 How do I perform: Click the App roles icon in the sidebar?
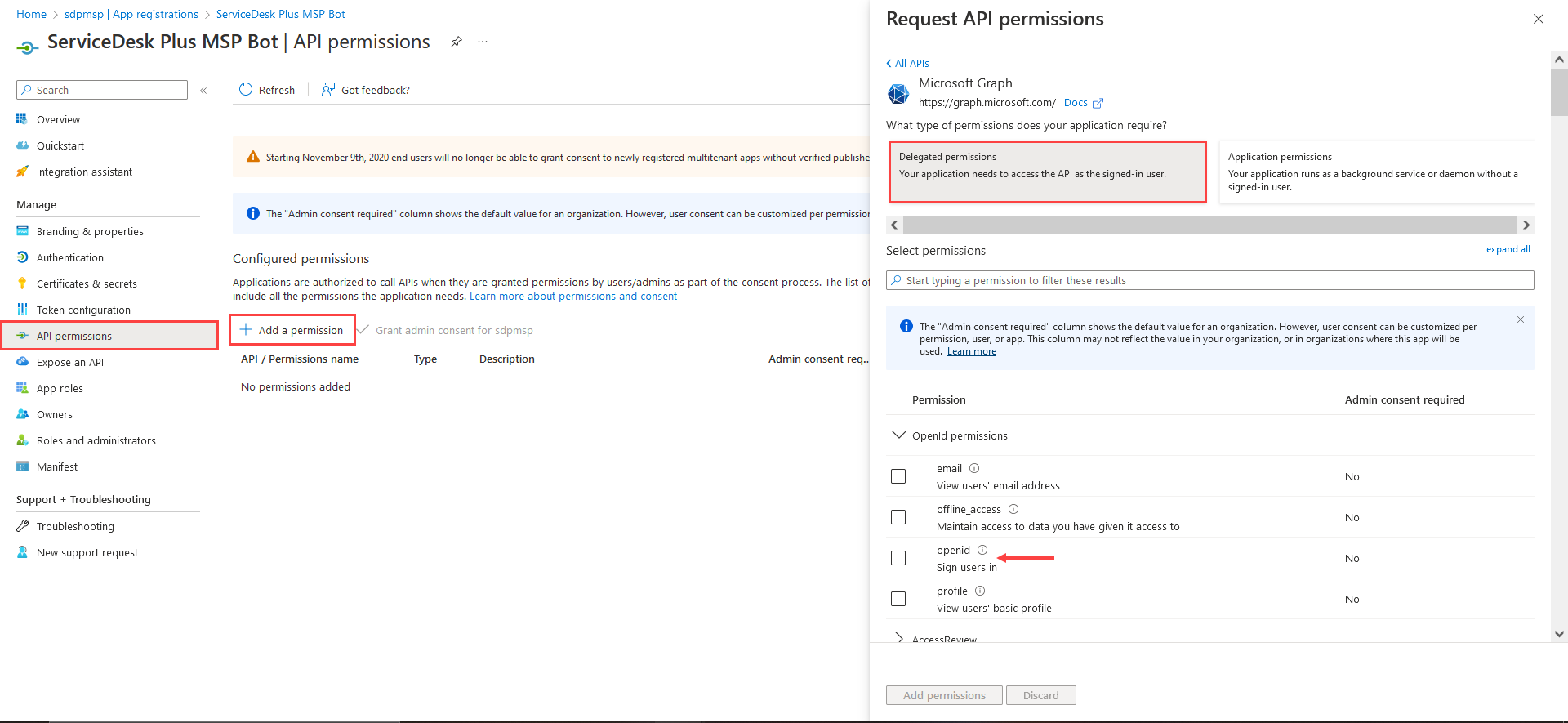pyautogui.click(x=22, y=388)
